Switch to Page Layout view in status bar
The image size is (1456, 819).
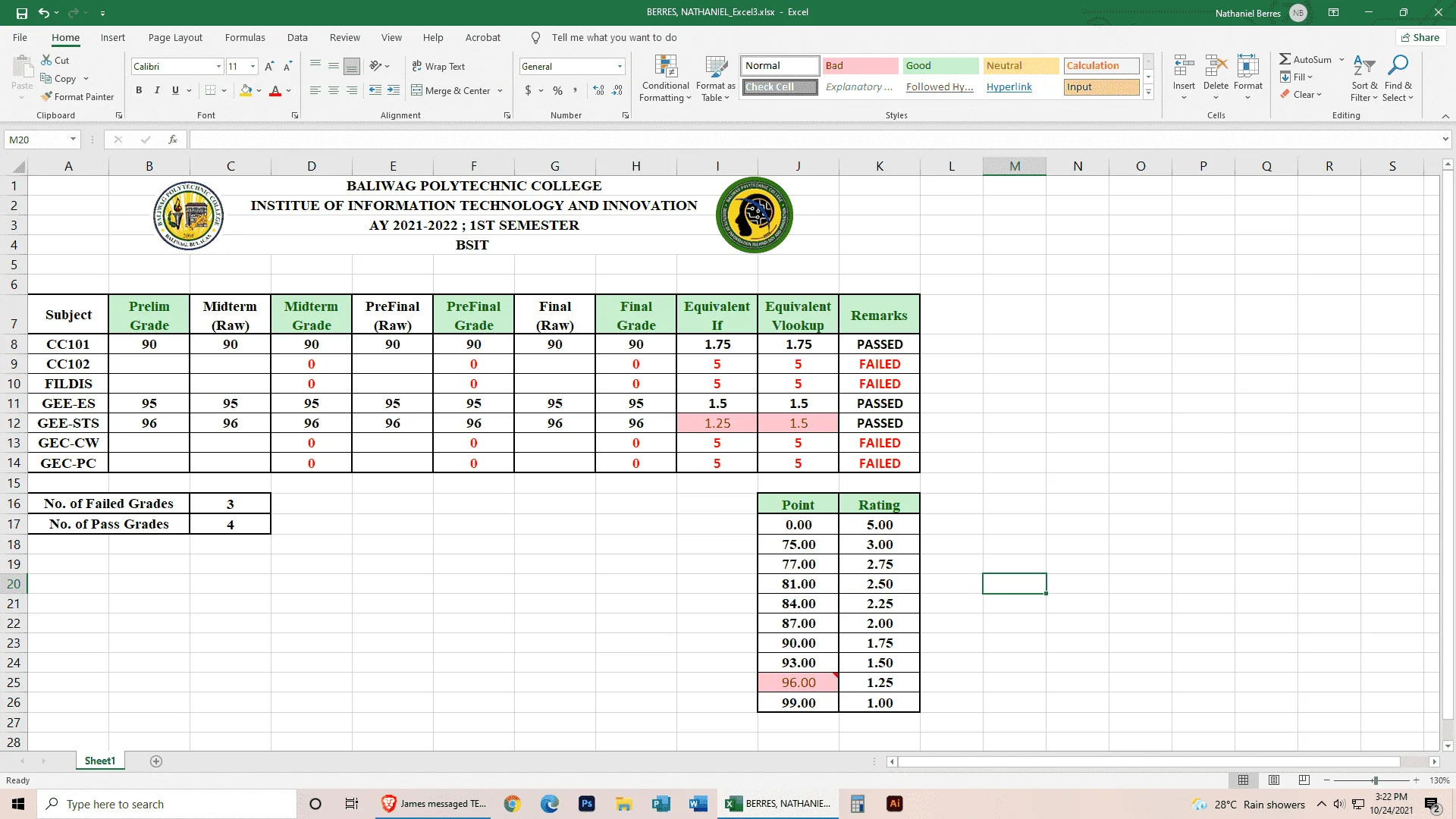[1274, 780]
